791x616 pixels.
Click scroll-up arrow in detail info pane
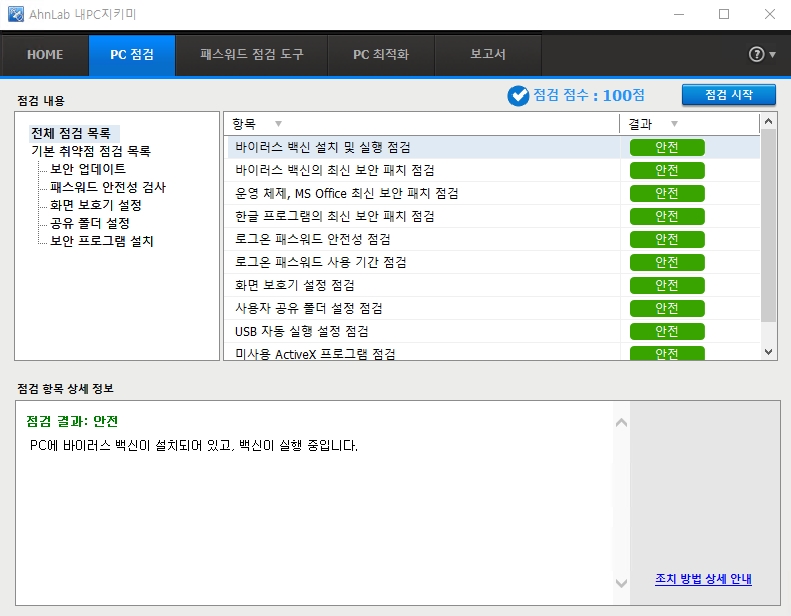621,423
